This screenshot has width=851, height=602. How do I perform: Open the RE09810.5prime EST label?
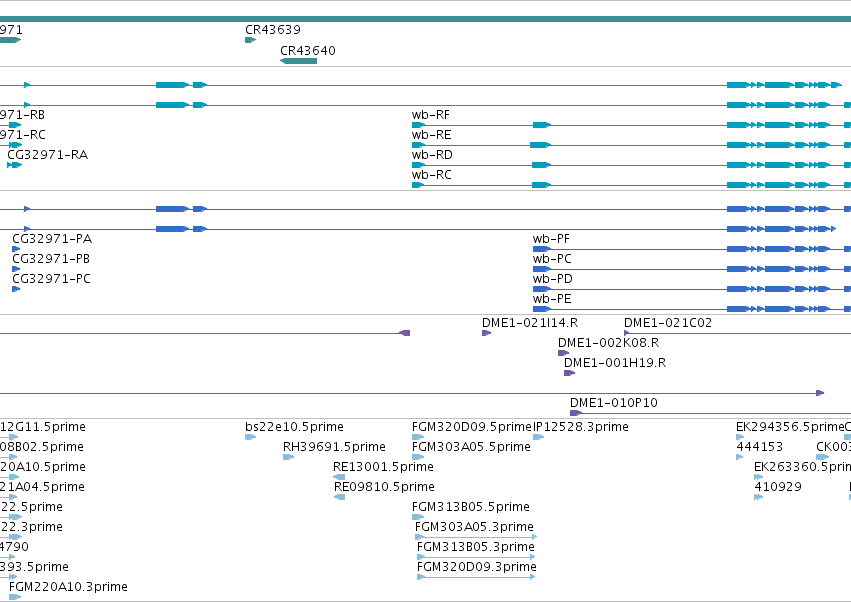coord(384,487)
